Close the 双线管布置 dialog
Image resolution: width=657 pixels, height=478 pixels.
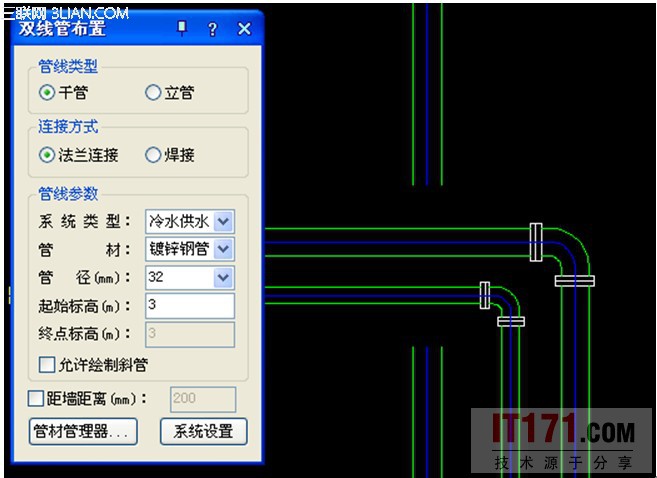pos(244,29)
